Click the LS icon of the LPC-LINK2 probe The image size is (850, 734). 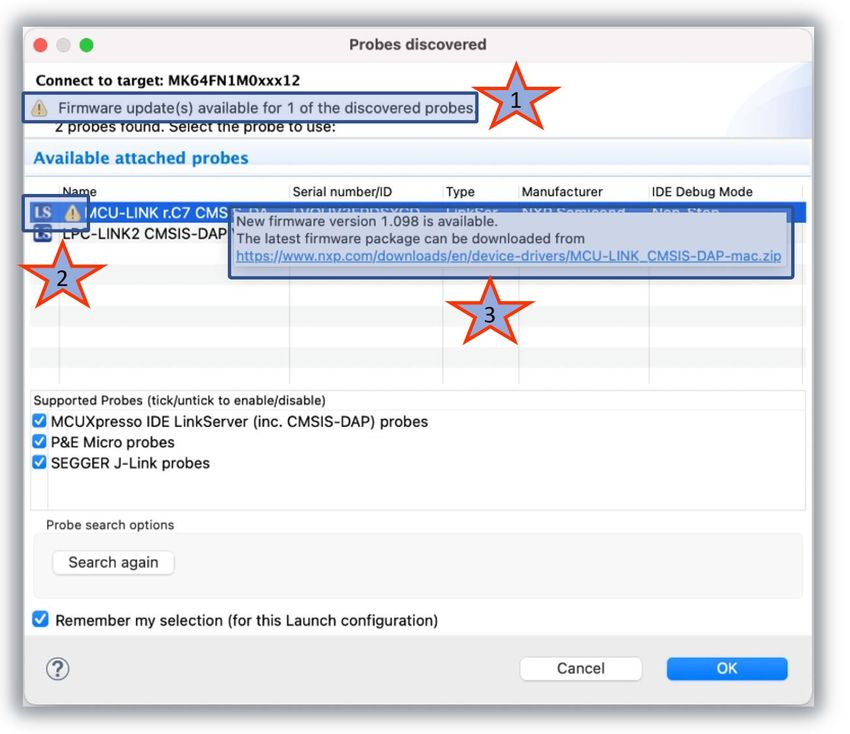tap(42, 234)
